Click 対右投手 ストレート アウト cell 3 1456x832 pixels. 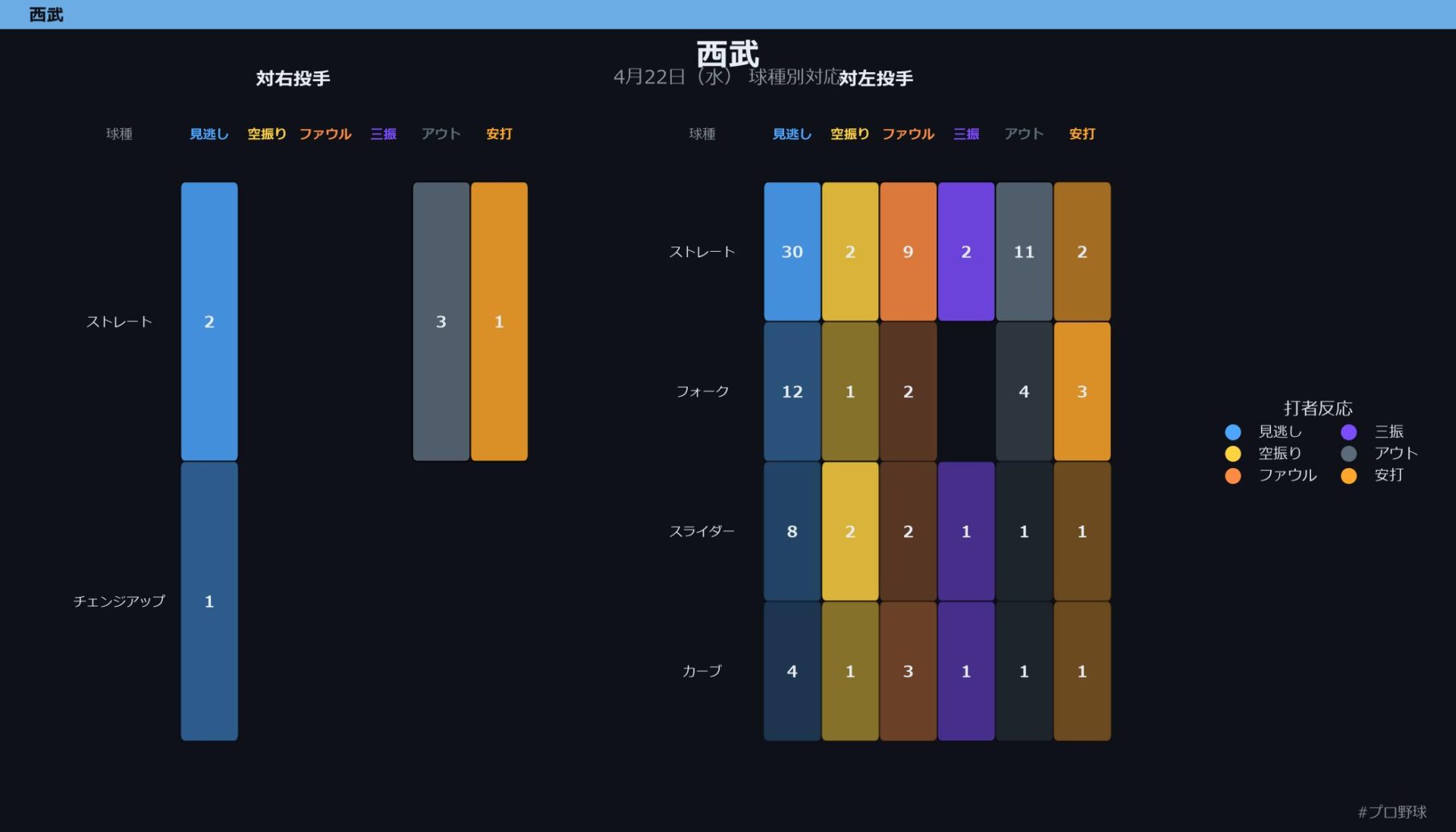pos(441,322)
